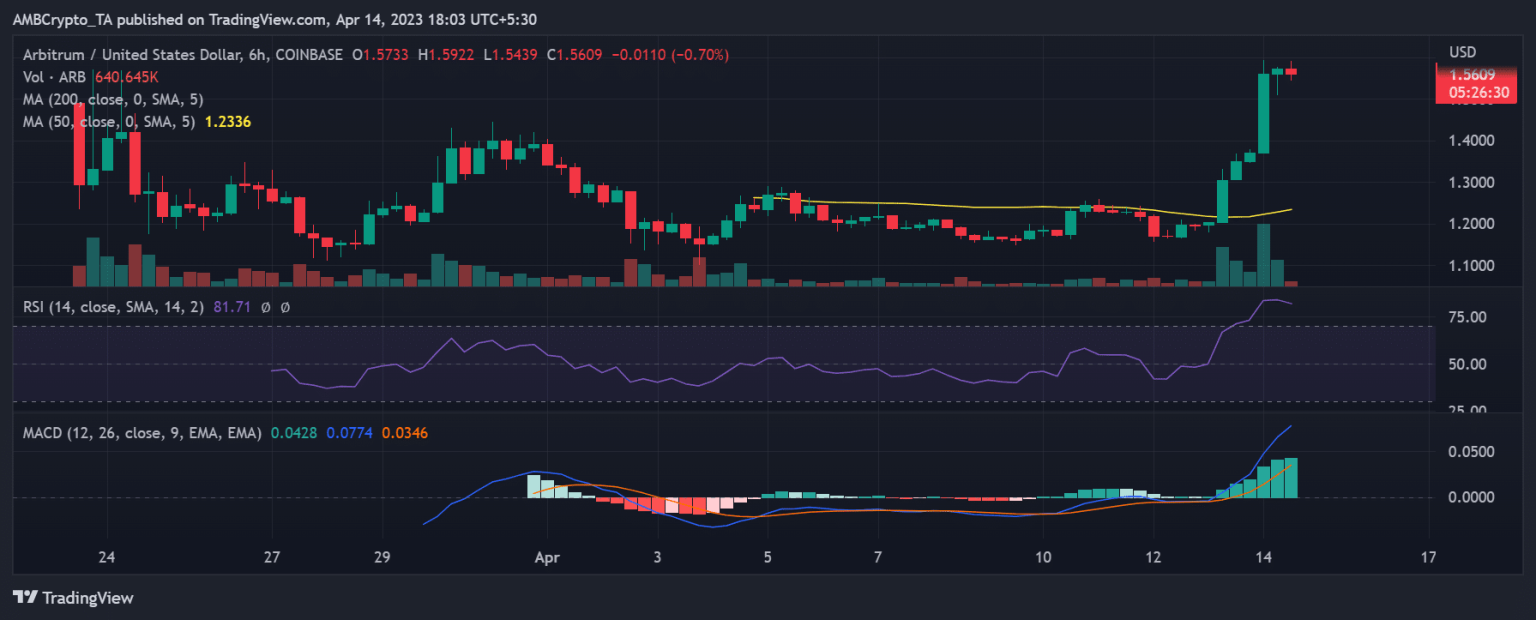Select the MA 200 indicator legend

(111, 99)
